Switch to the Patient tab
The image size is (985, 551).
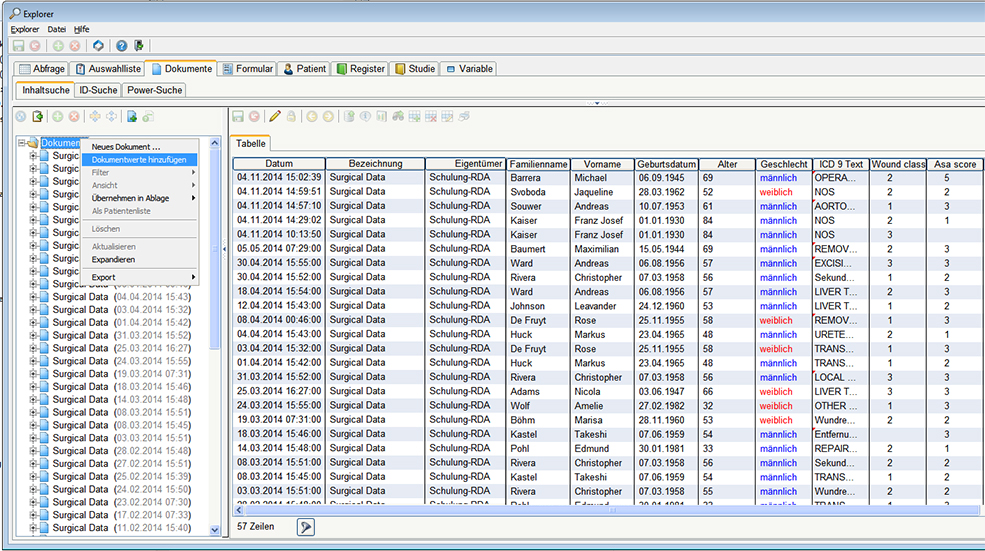click(x=304, y=69)
